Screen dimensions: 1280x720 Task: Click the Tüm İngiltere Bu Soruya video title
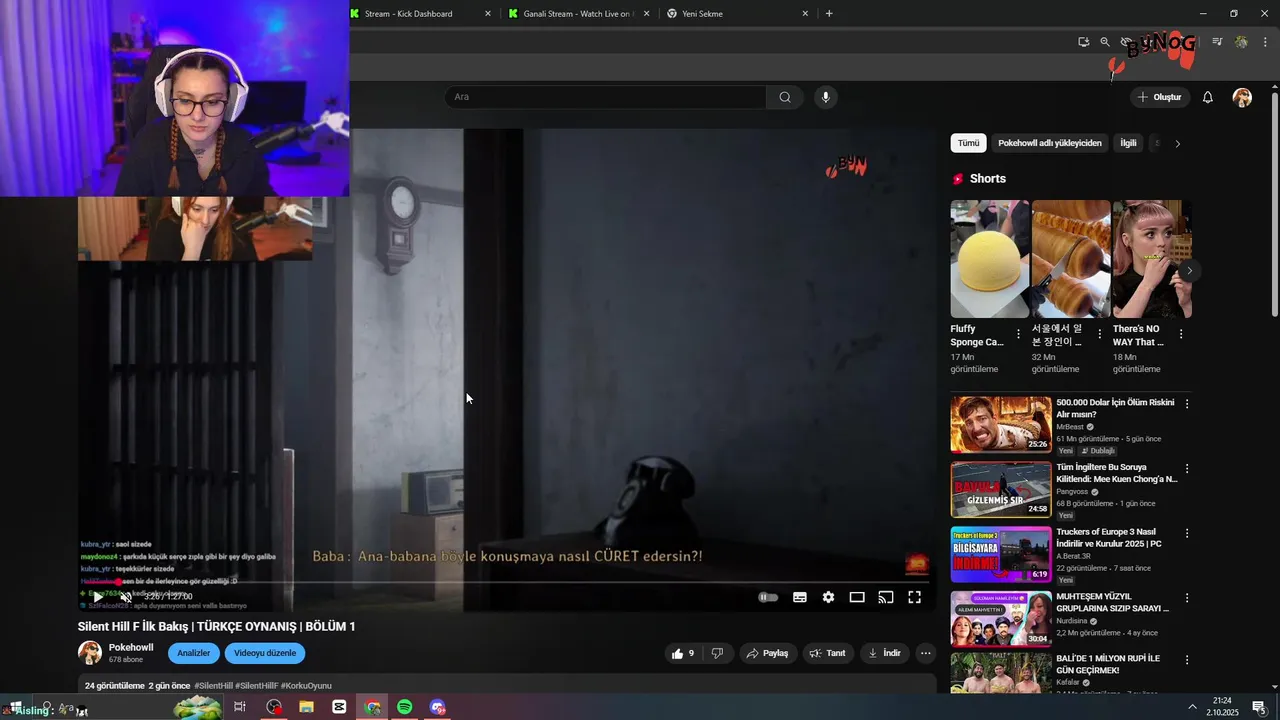(x=1116, y=473)
